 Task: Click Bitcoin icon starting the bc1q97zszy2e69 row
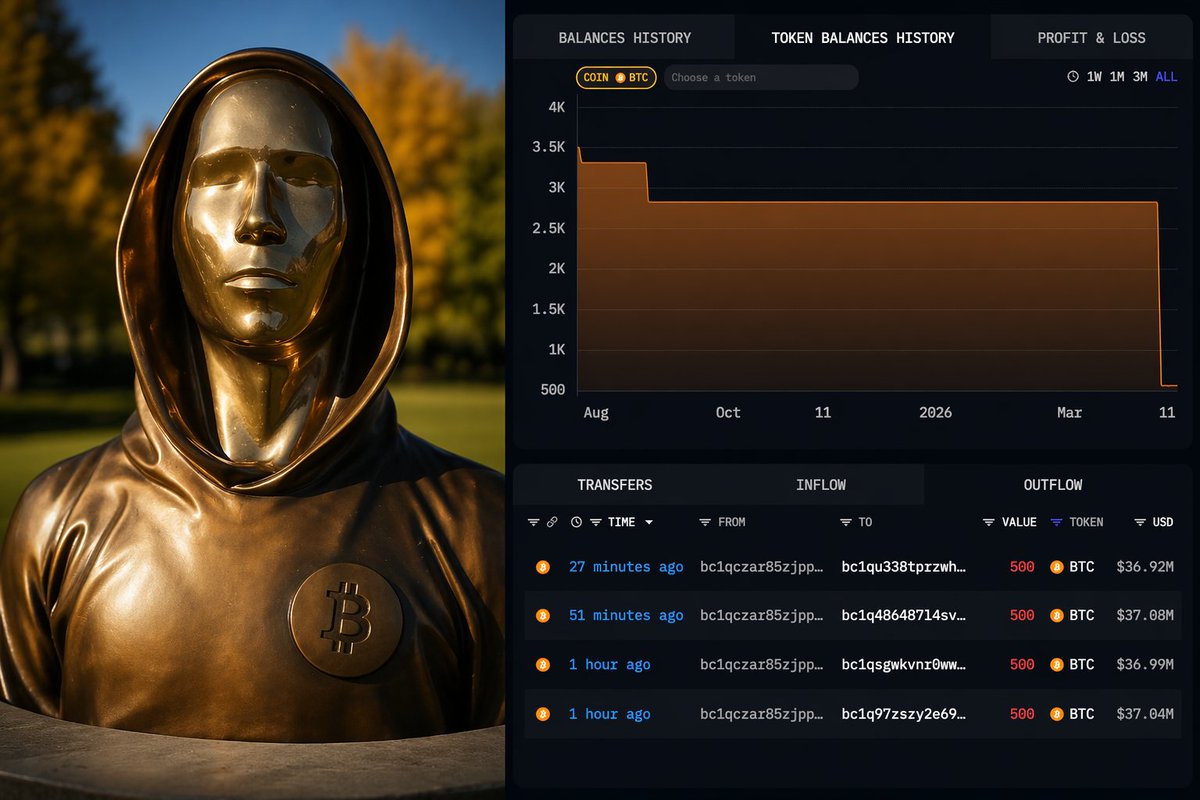click(x=543, y=714)
